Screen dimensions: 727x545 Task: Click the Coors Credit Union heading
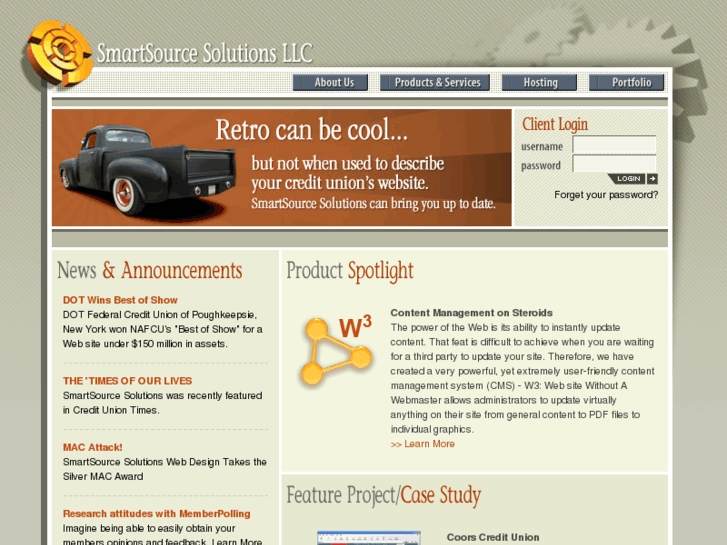[493, 537]
